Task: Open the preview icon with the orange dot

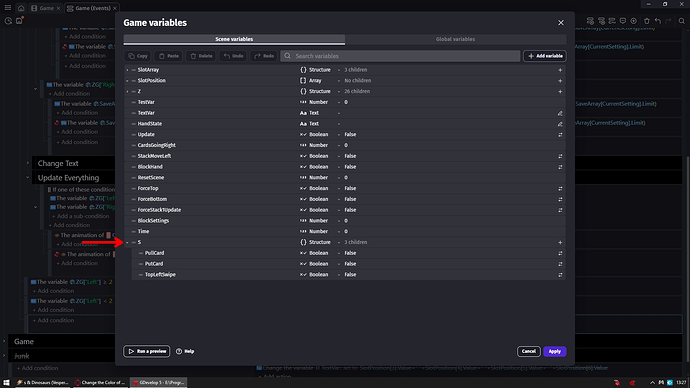Action: click(x=19, y=21)
